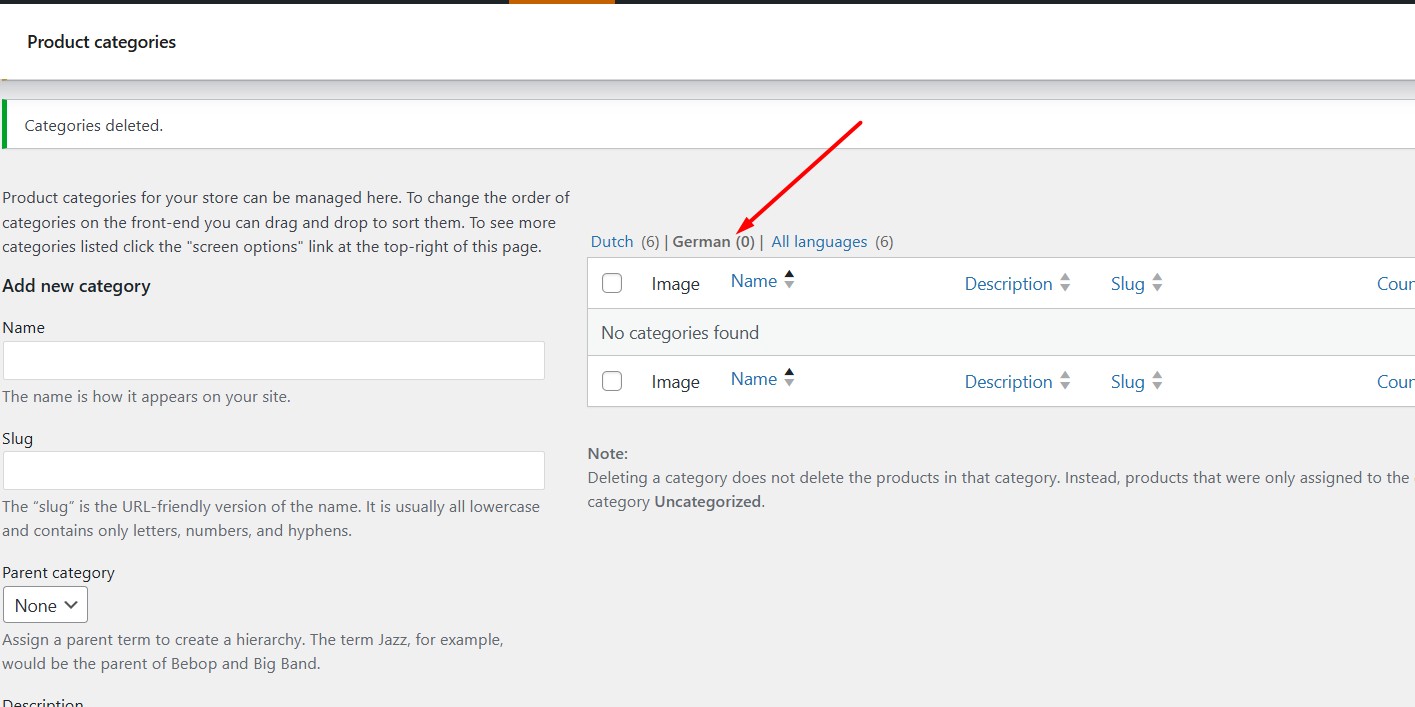This screenshot has height=707, width=1415.
Task: Sort by Count column in table header
Action: tap(1395, 284)
